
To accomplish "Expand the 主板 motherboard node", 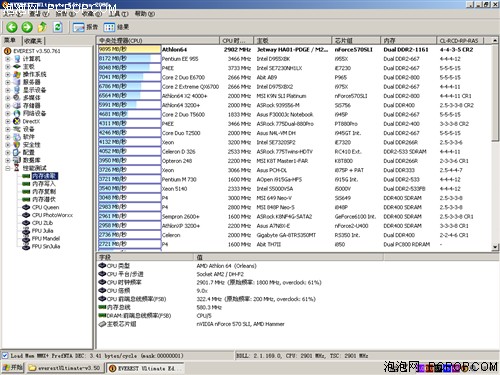I will pyautogui.click(x=8, y=67).
